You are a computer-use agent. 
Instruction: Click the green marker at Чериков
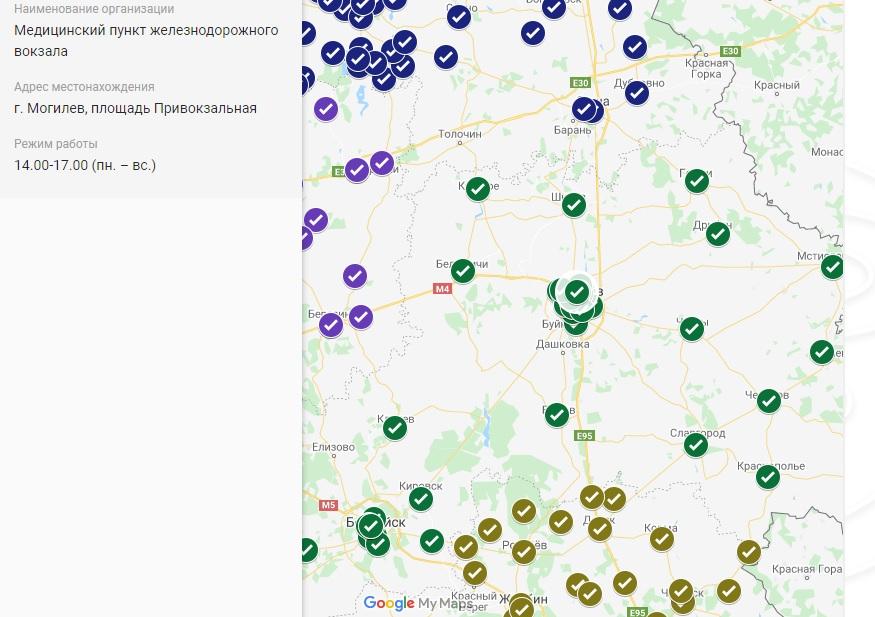click(x=768, y=400)
